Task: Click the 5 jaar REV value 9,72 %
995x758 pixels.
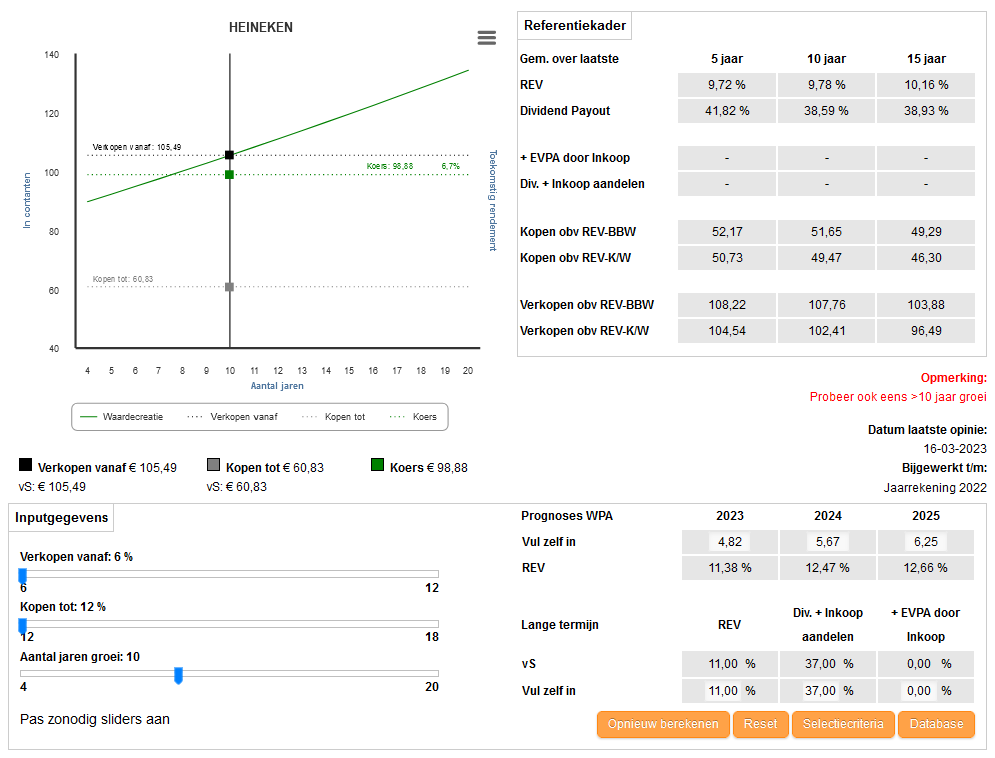Action: click(x=727, y=85)
